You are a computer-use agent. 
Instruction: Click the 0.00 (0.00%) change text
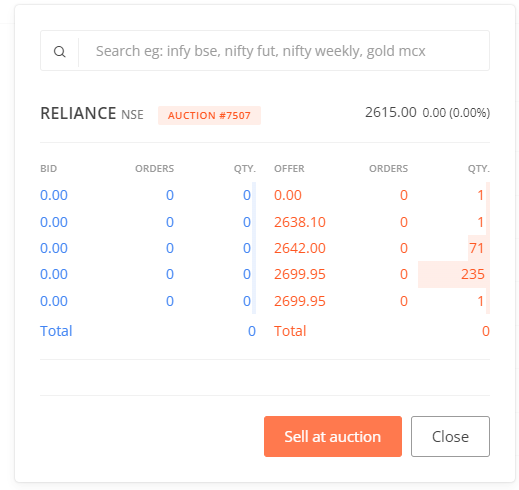click(x=456, y=113)
